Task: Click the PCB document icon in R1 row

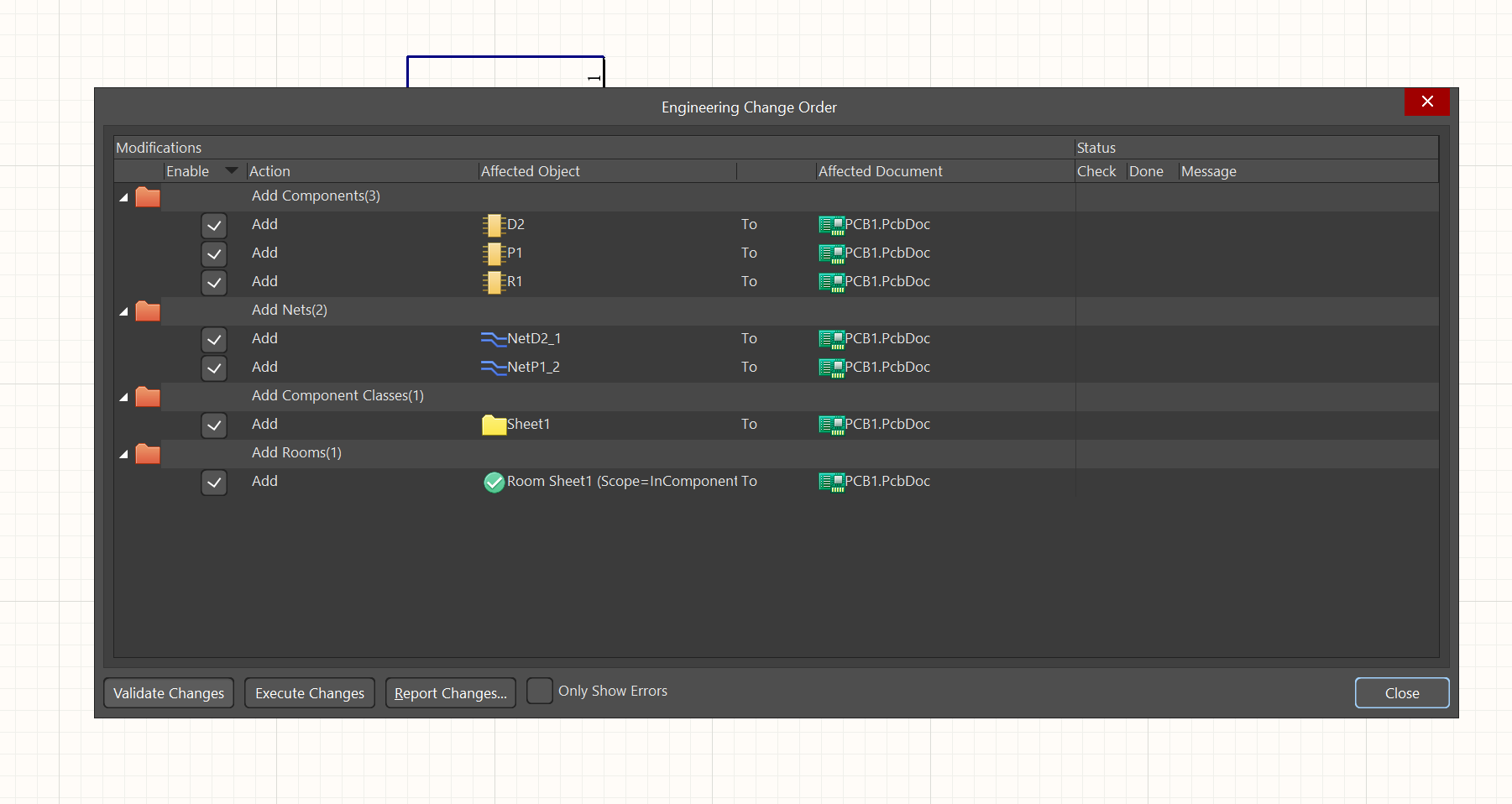Action: (832, 283)
